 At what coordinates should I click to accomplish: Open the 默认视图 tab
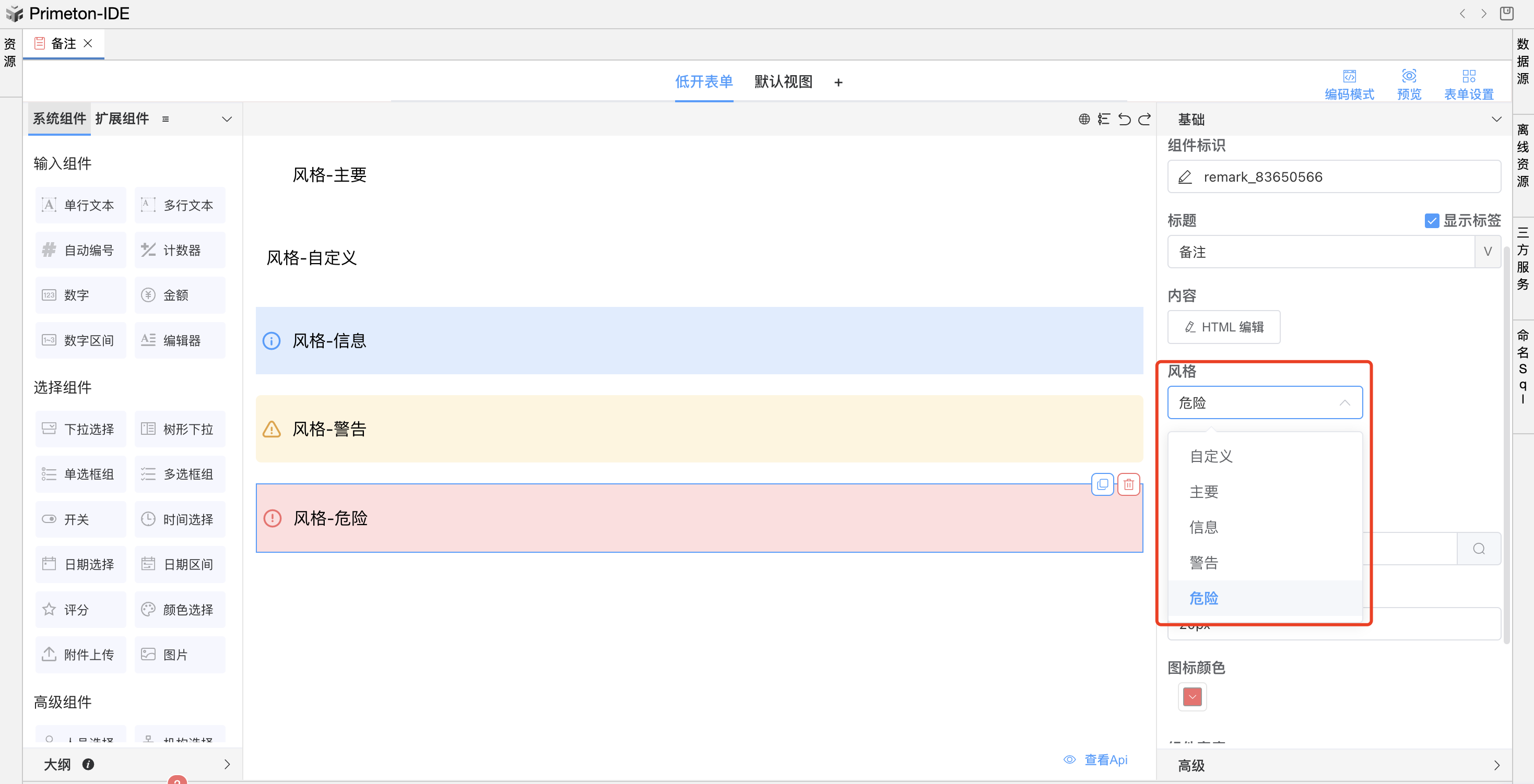pyautogui.click(x=783, y=81)
